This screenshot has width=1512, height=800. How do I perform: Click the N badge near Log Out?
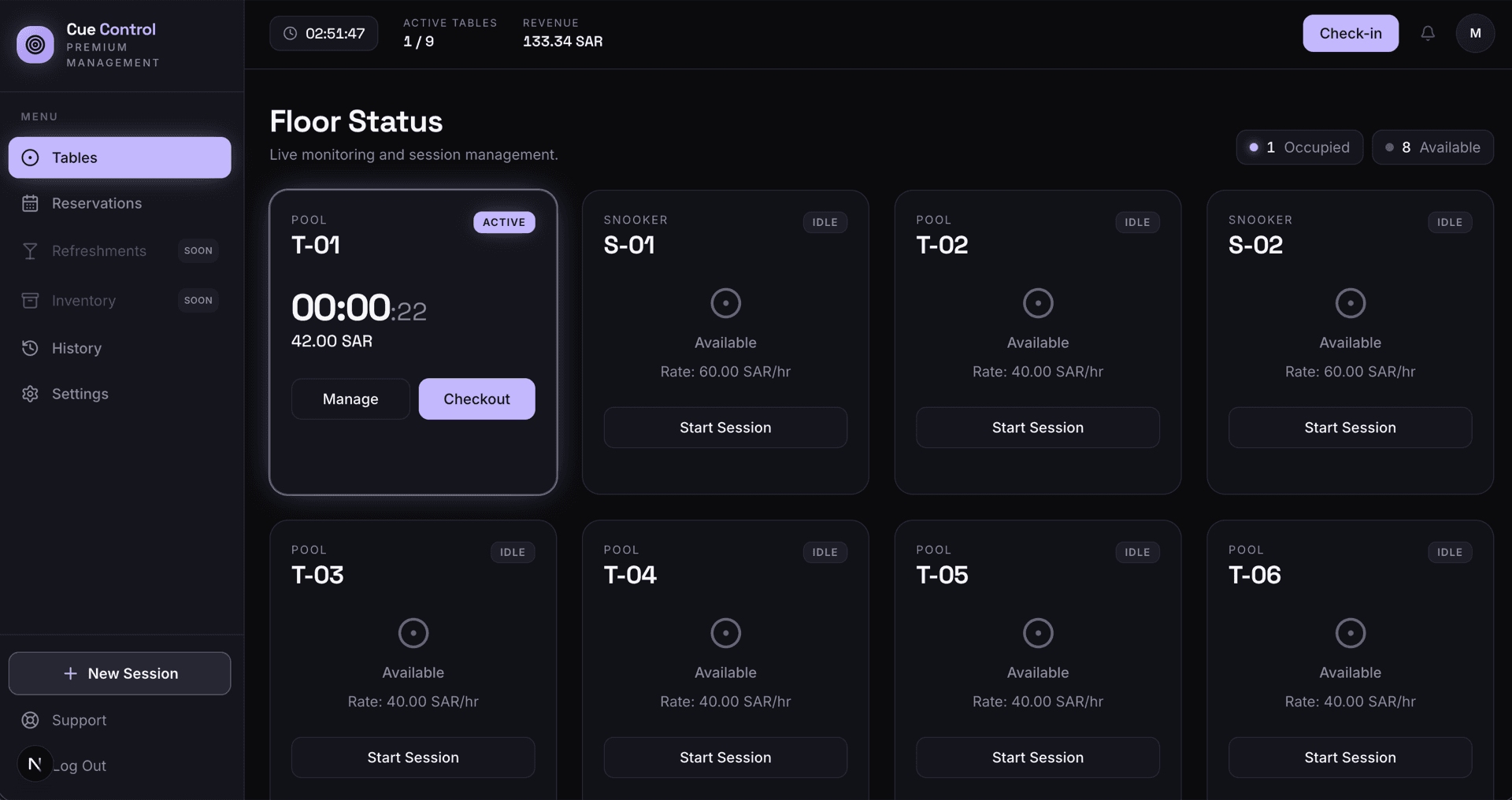pos(35,764)
